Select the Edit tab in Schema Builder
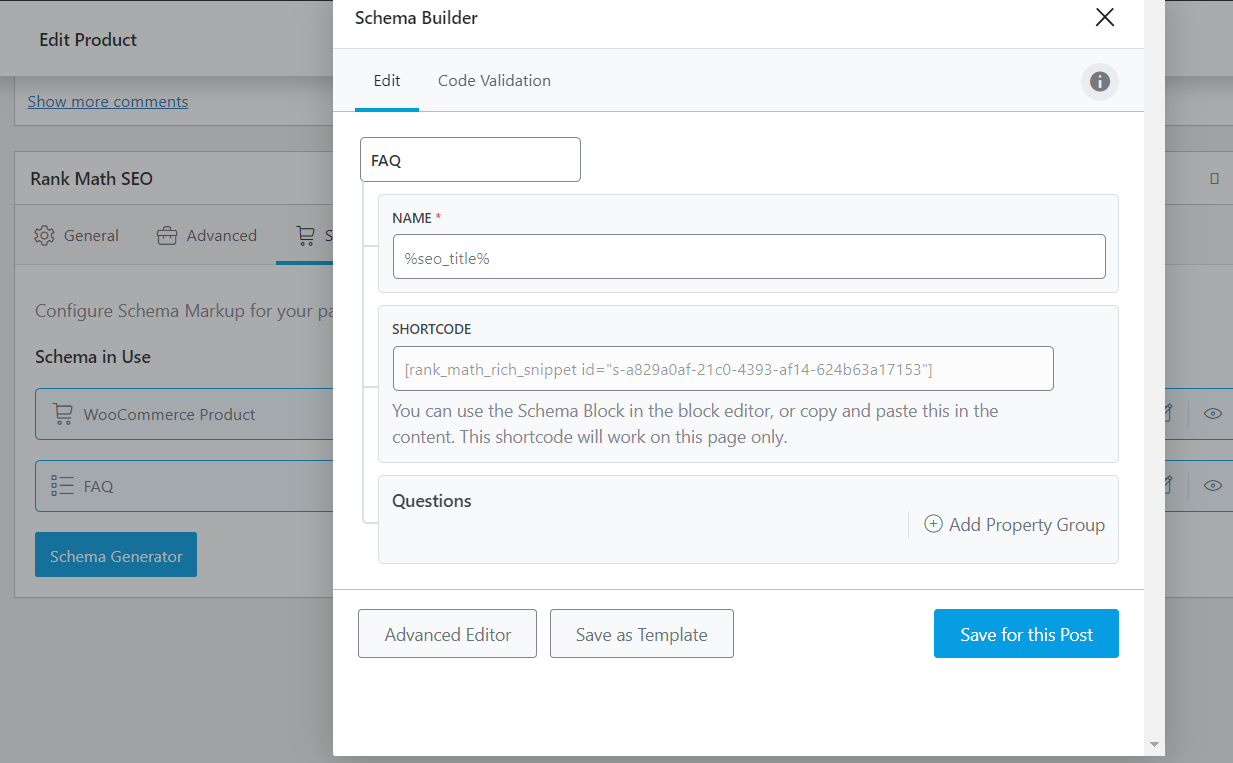The height and width of the screenshot is (763, 1233). click(387, 81)
